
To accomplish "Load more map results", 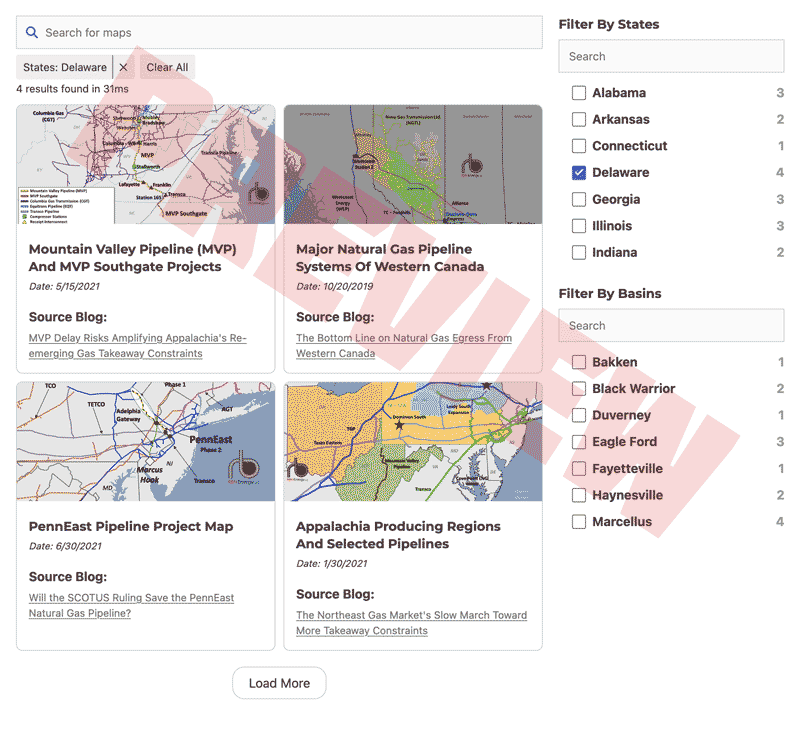I will tap(279, 683).
